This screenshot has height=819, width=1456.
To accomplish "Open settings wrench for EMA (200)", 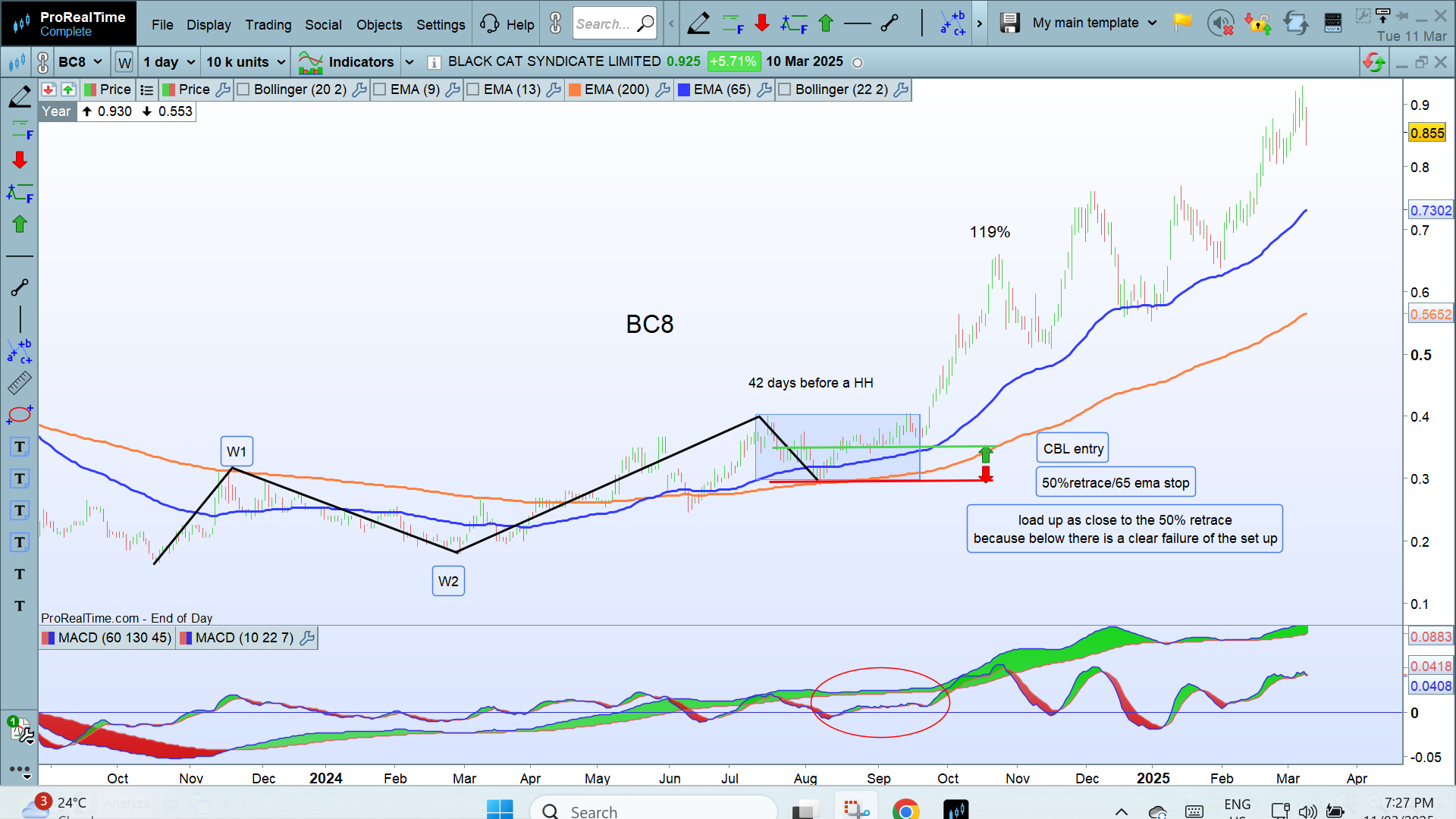I will click(x=663, y=89).
